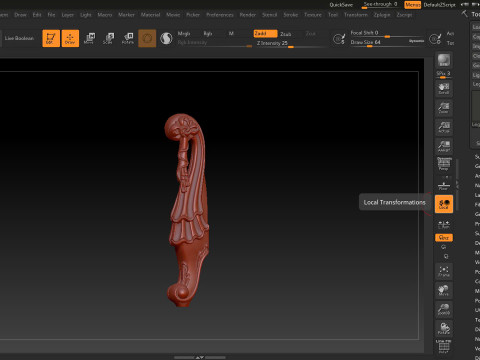The height and width of the screenshot is (360, 480).
Task: Open the Preferences menu
Action: pos(220,15)
